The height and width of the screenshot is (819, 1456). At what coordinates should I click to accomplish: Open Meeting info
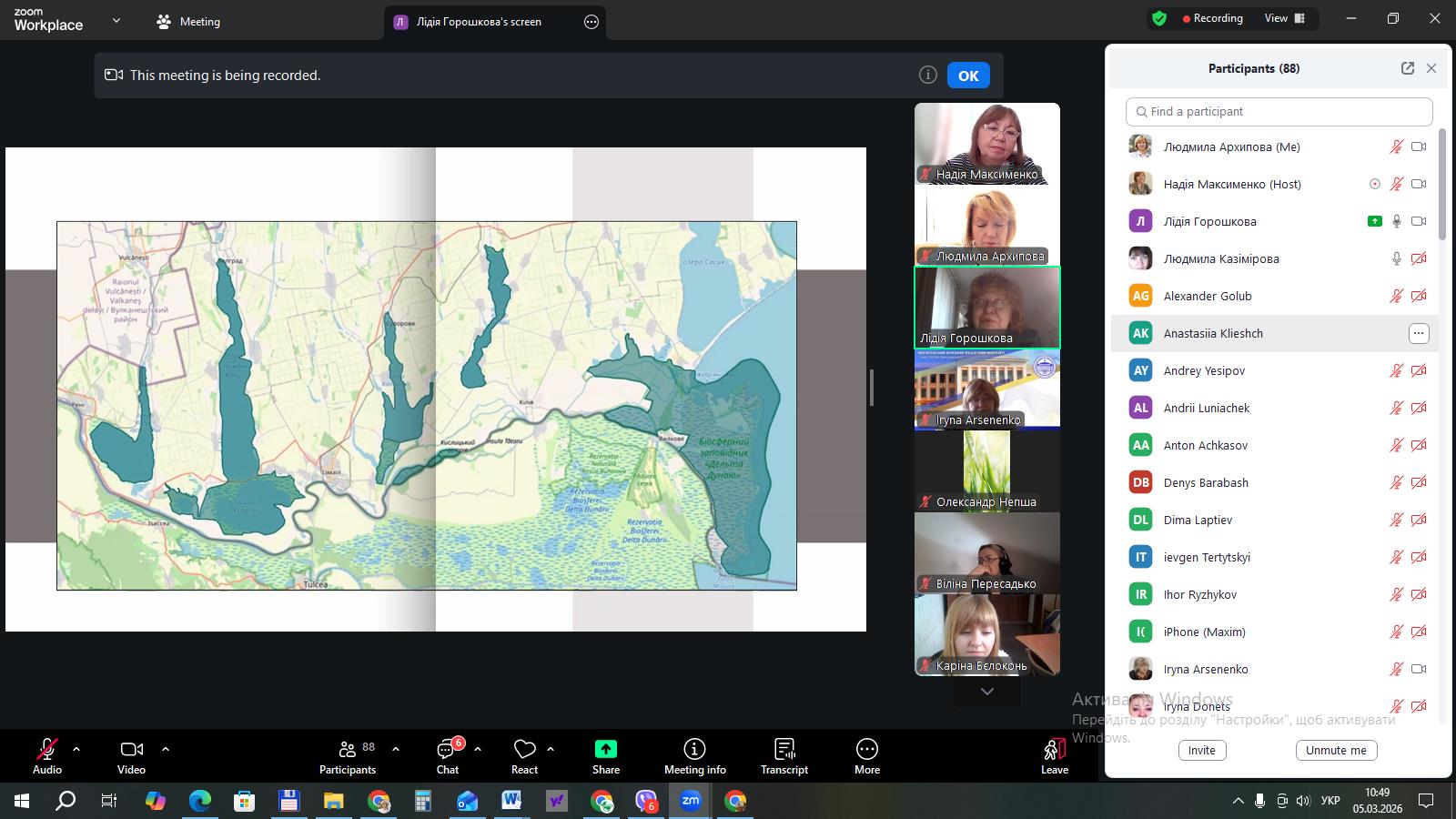click(694, 750)
